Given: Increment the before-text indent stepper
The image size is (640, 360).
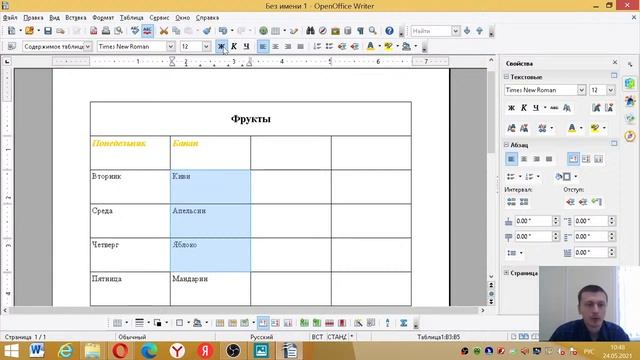Looking at the screenshot, I should point(611,218).
